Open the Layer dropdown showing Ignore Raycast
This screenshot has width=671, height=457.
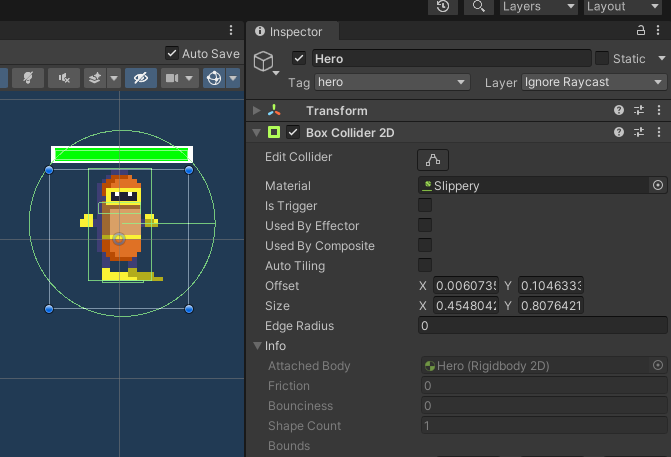(594, 82)
